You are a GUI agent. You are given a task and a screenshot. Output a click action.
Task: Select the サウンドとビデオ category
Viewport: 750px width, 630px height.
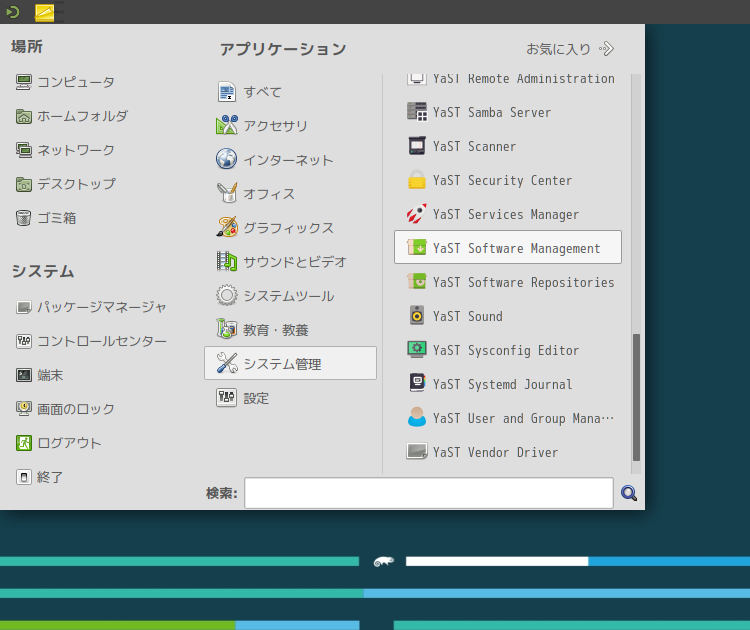point(290,261)
